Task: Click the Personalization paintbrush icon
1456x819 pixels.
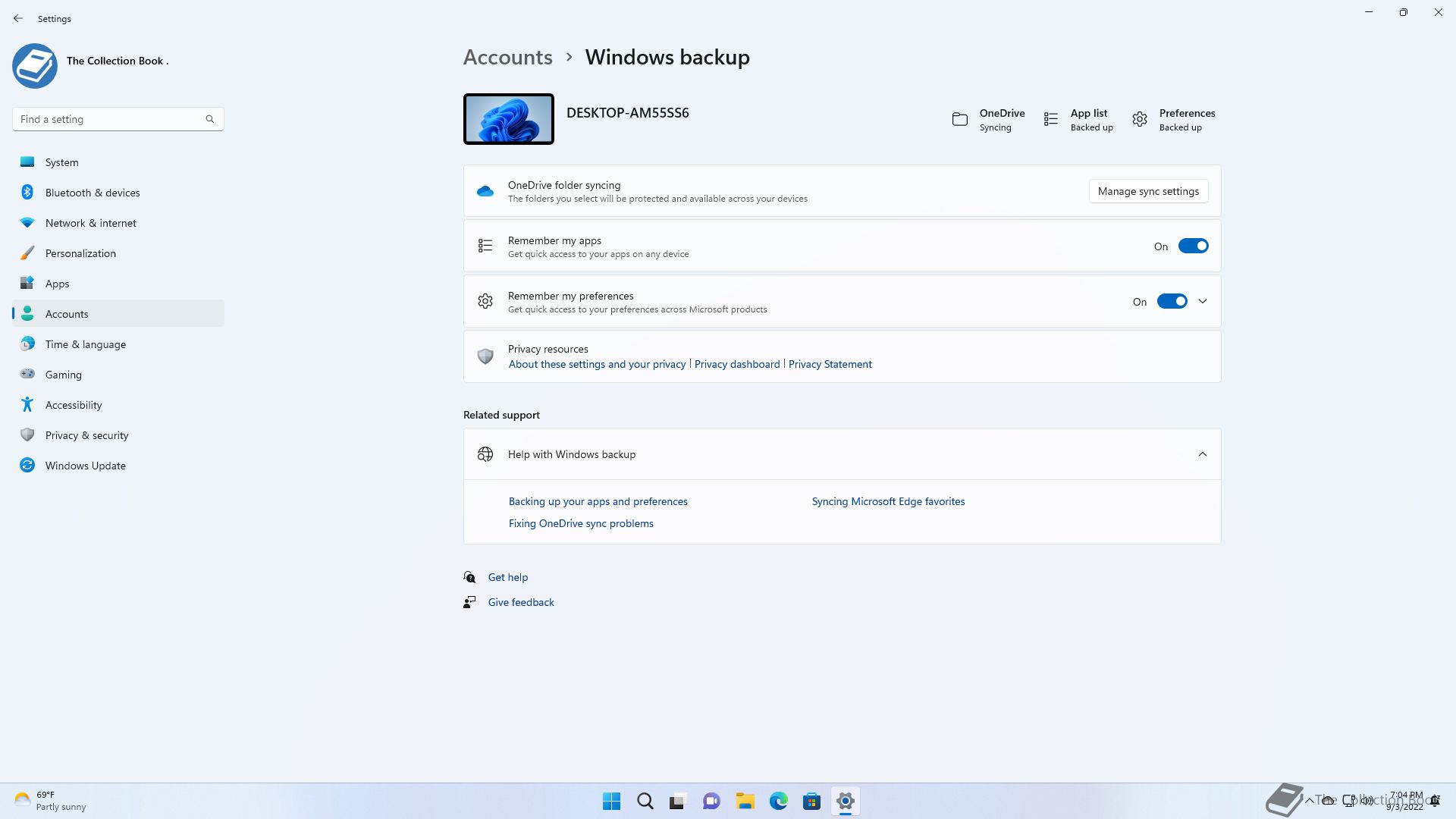Action: pyautogui.click(x=27, y=253)
